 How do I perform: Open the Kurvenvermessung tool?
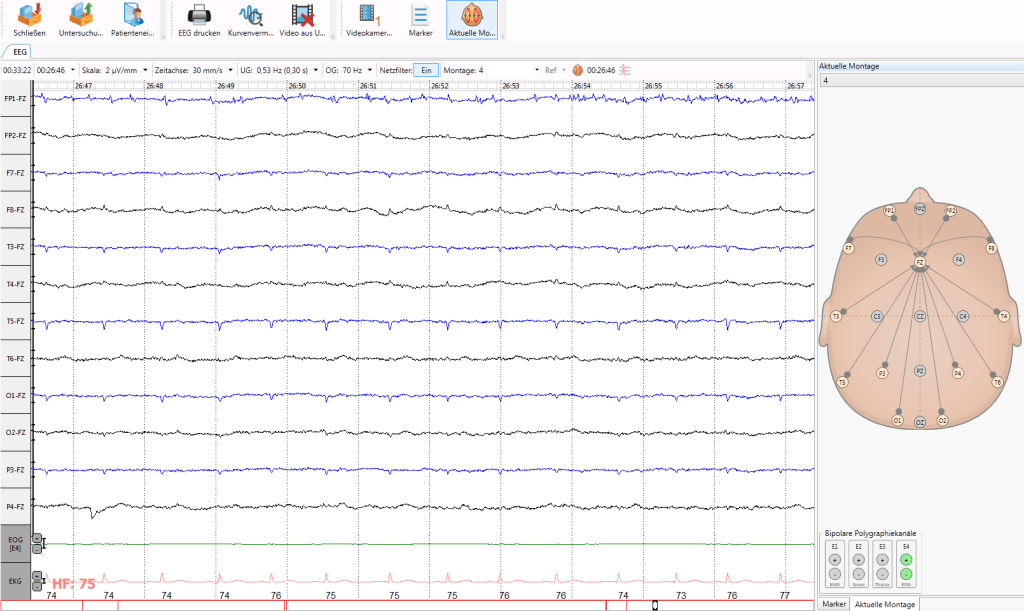pyautogui.click(x=250, y=20)
